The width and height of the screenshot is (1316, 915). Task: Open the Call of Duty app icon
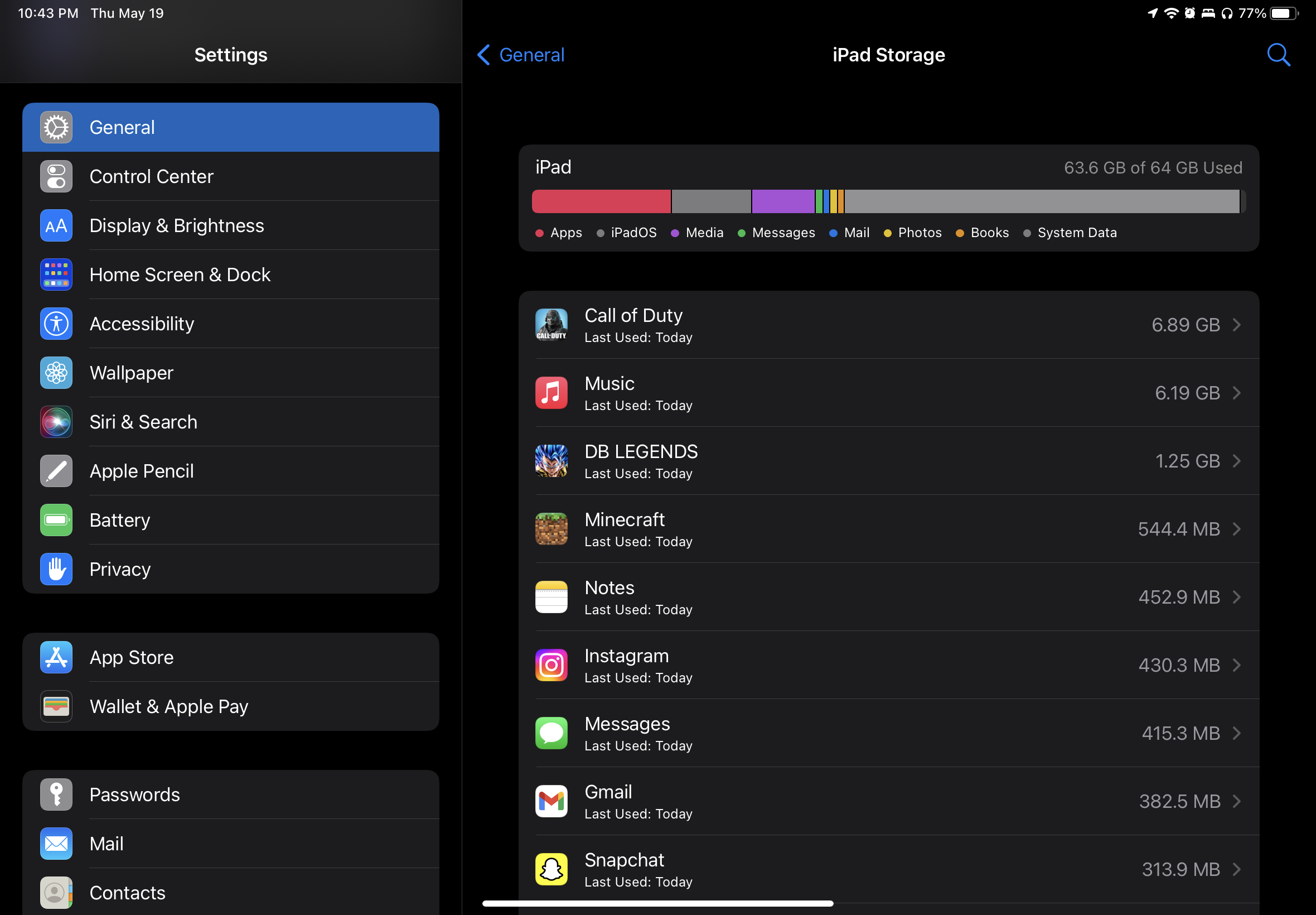point(551,325)
